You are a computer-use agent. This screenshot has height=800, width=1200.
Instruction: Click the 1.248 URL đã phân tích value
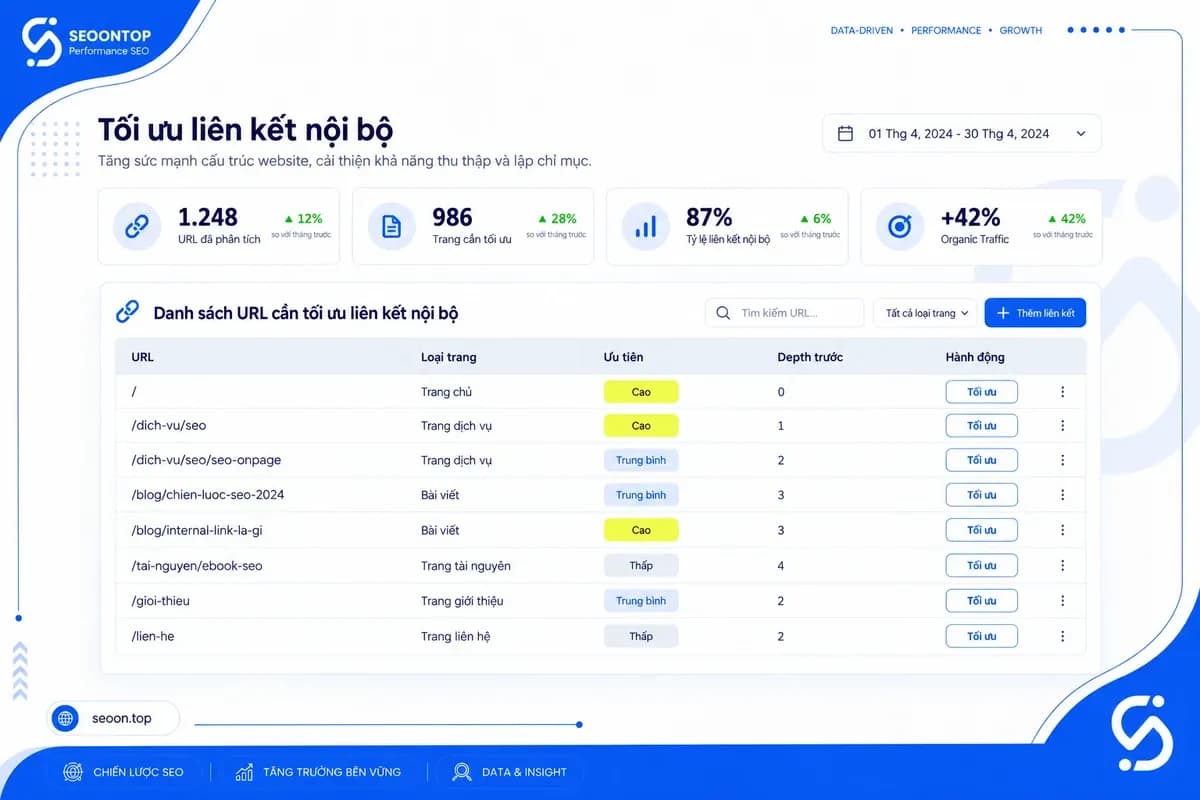point(208,217)
